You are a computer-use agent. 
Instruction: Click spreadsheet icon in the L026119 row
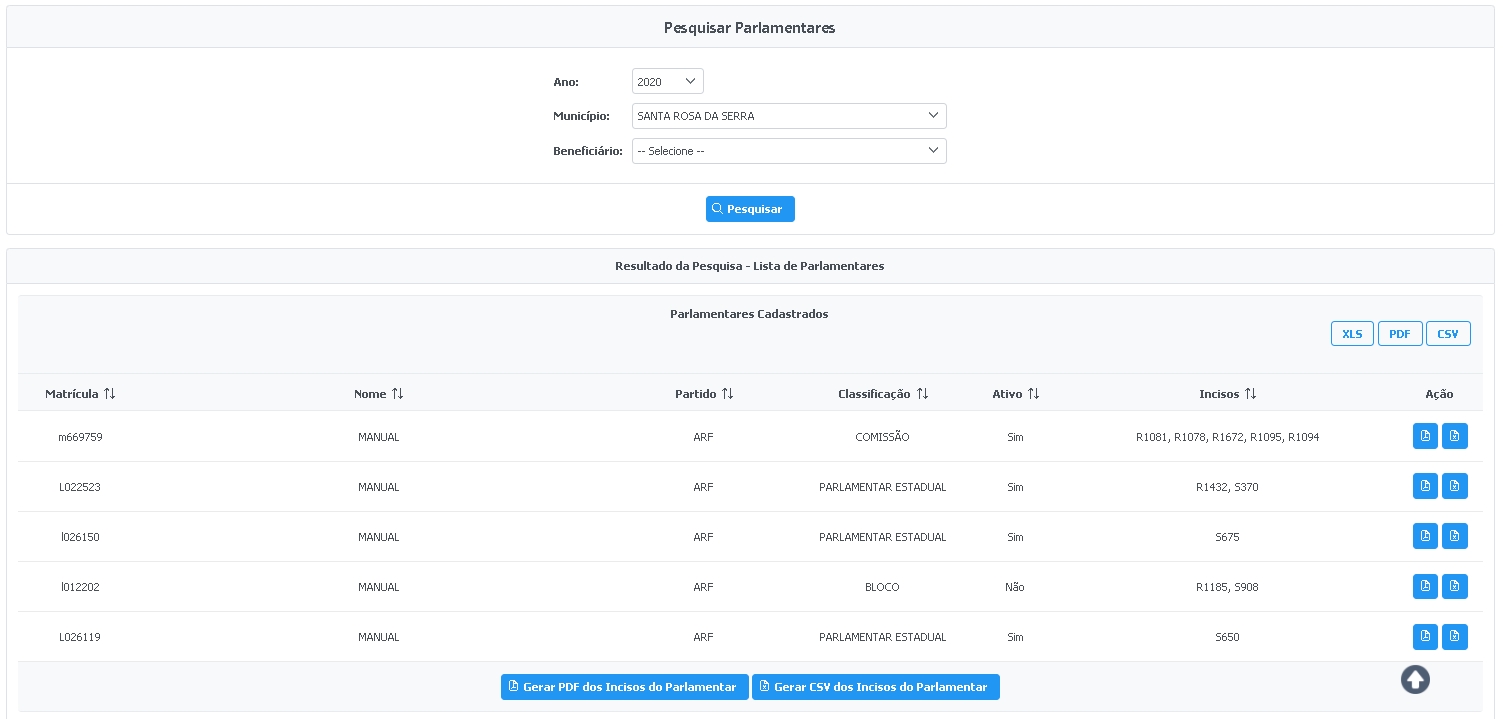[x=1454, y=636]
